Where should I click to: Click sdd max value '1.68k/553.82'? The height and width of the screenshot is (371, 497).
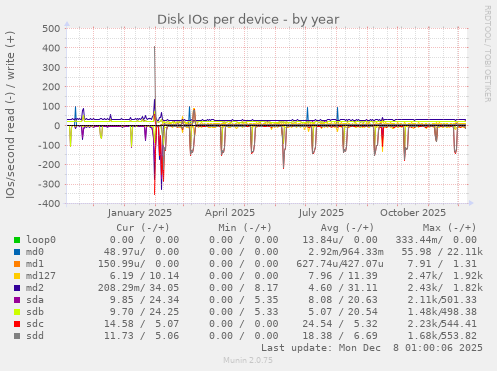[442, 336]
